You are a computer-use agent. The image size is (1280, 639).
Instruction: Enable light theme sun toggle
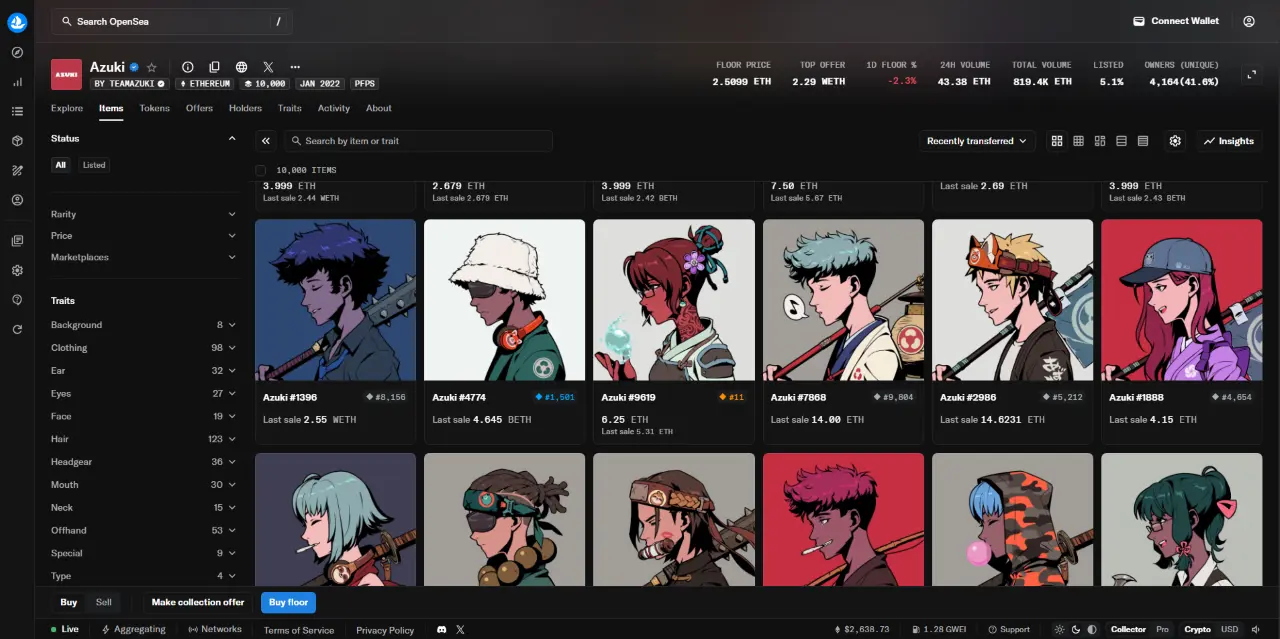(x=1060, y=629)
